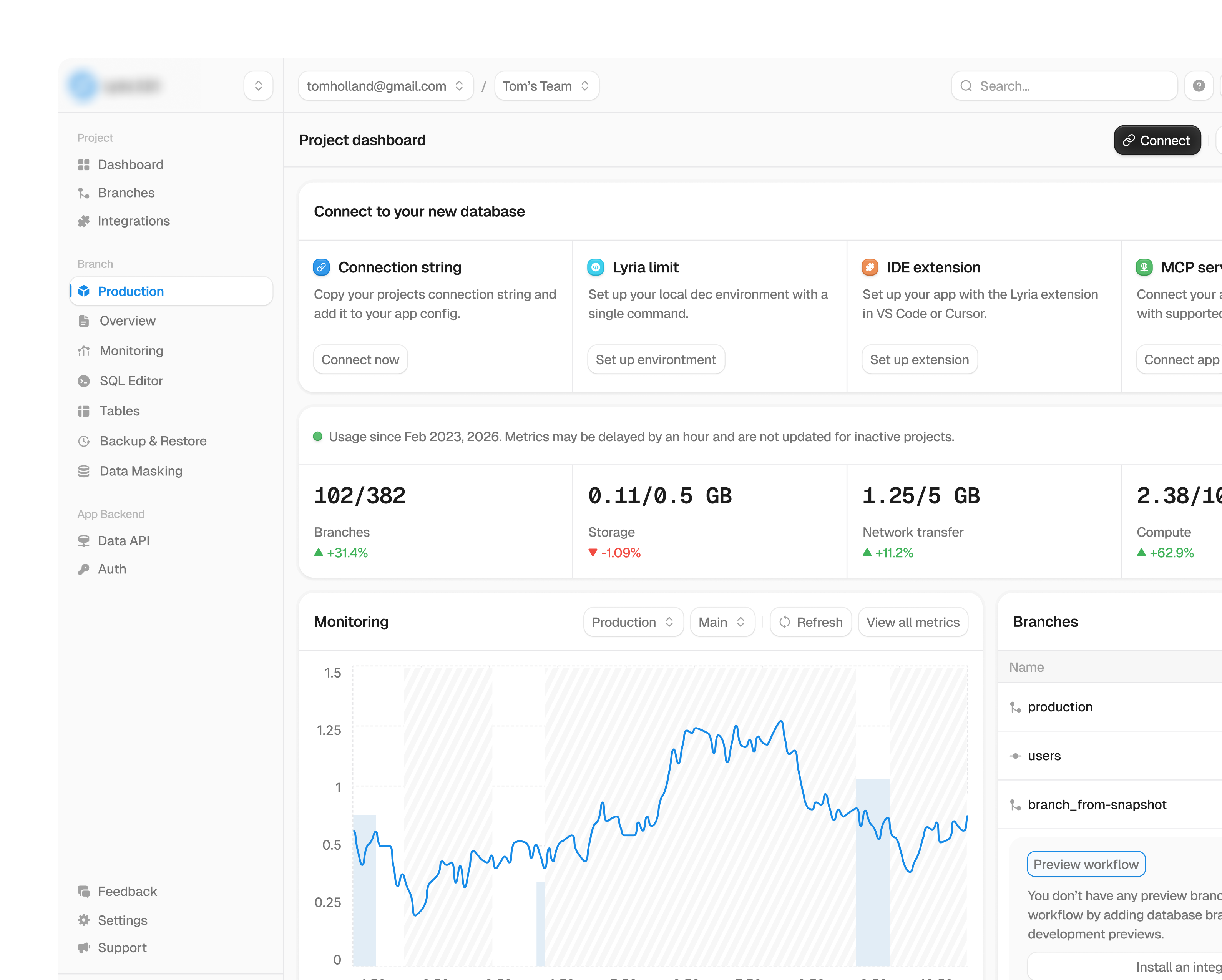Click the MCP server green icon
Screen dimensions: 1222x980
[1144, 267]
